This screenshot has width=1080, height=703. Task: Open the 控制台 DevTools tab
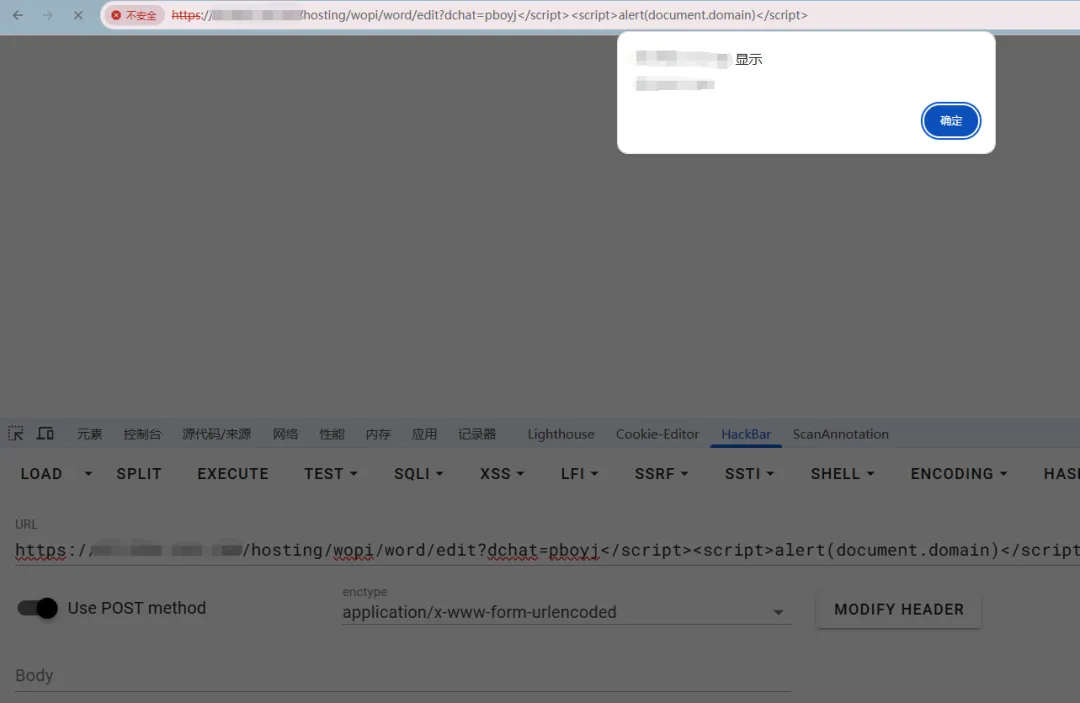pyautogui.click(x=142, y=434)
